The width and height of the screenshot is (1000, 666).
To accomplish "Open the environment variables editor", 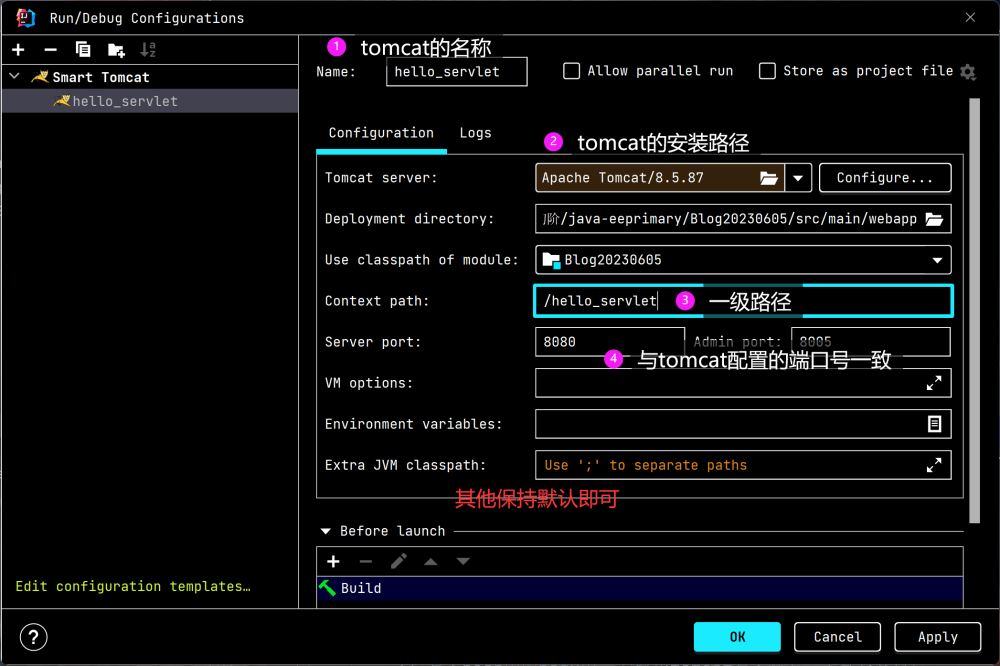I will [934, 424].
